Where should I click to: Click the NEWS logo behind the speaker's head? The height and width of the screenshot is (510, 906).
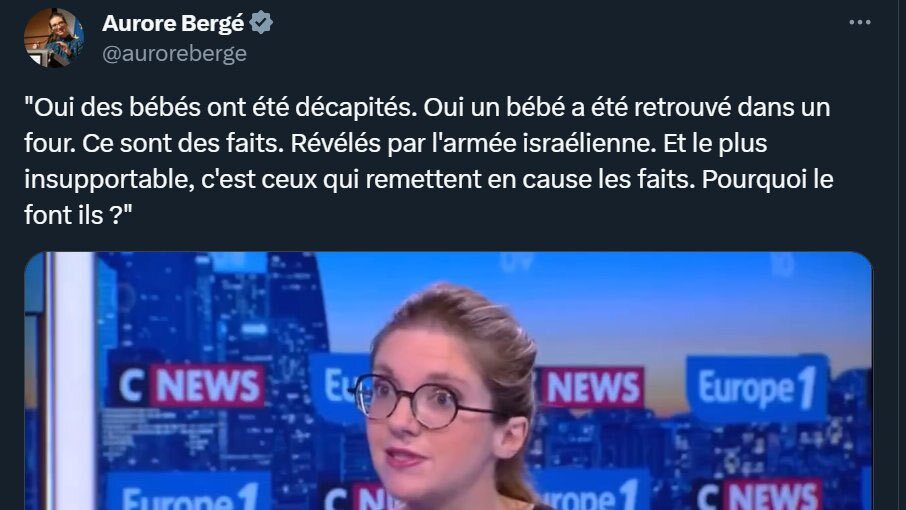(591, 386)
